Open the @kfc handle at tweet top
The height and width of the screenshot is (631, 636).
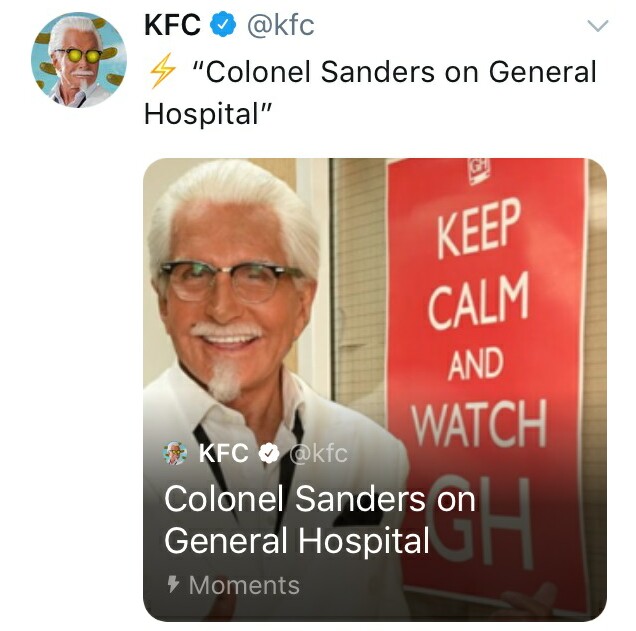click(x=280, y=25)
